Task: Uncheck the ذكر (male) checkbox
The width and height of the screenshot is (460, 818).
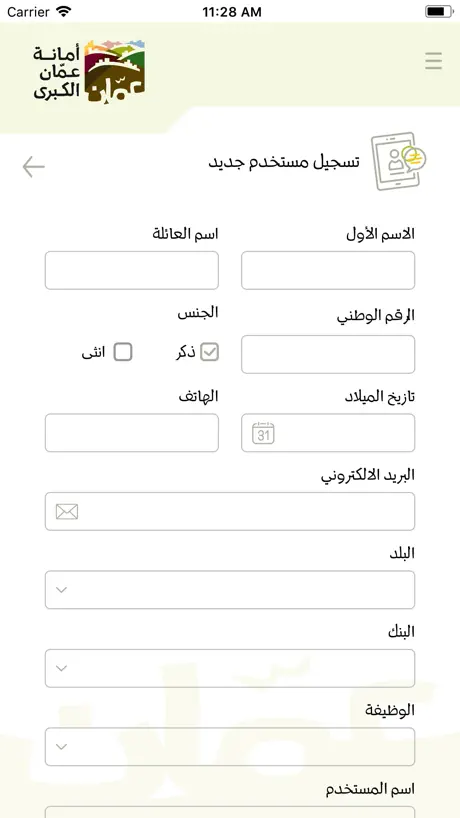Action: (x=210, y=353)
